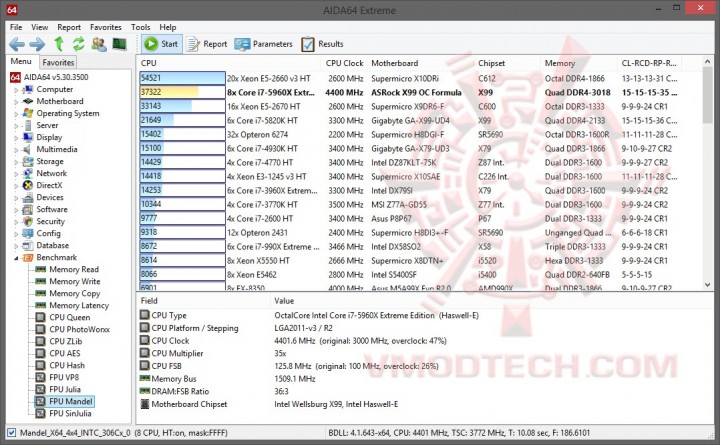Expand the Network tree node
The image size is (720, 445).
16,174
